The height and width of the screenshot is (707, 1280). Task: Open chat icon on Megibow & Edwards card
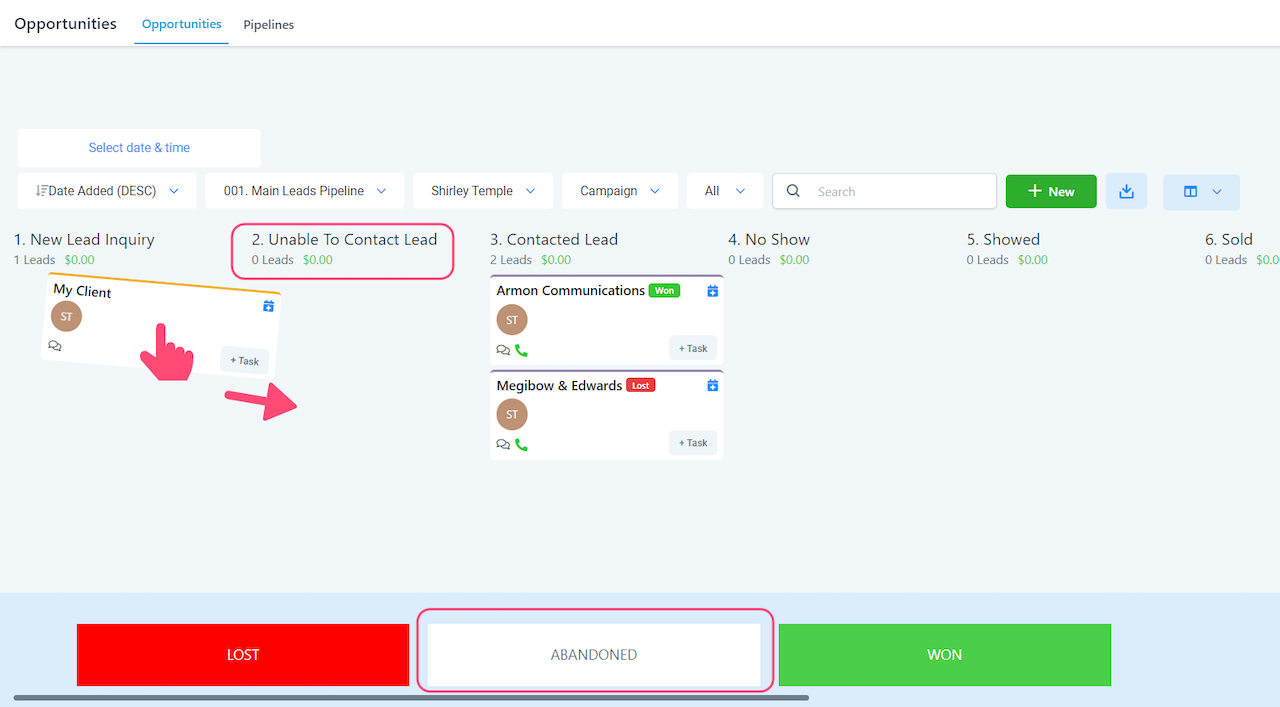tap(503, 445)
